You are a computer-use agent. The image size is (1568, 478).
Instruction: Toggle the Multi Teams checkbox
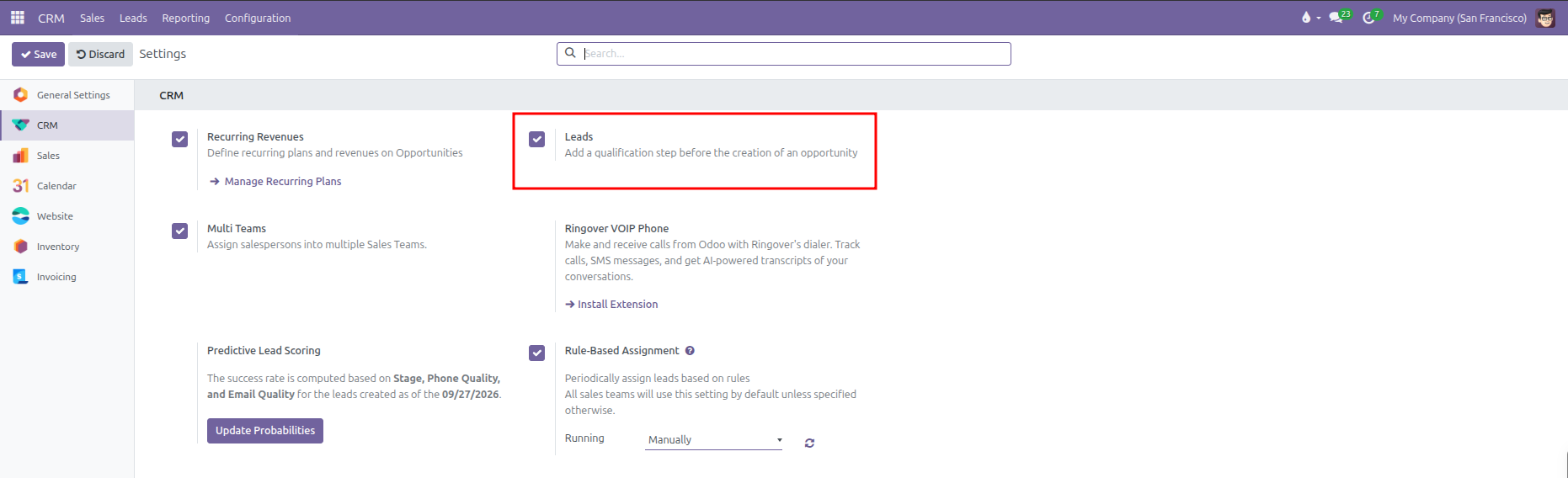click(179, 231)
